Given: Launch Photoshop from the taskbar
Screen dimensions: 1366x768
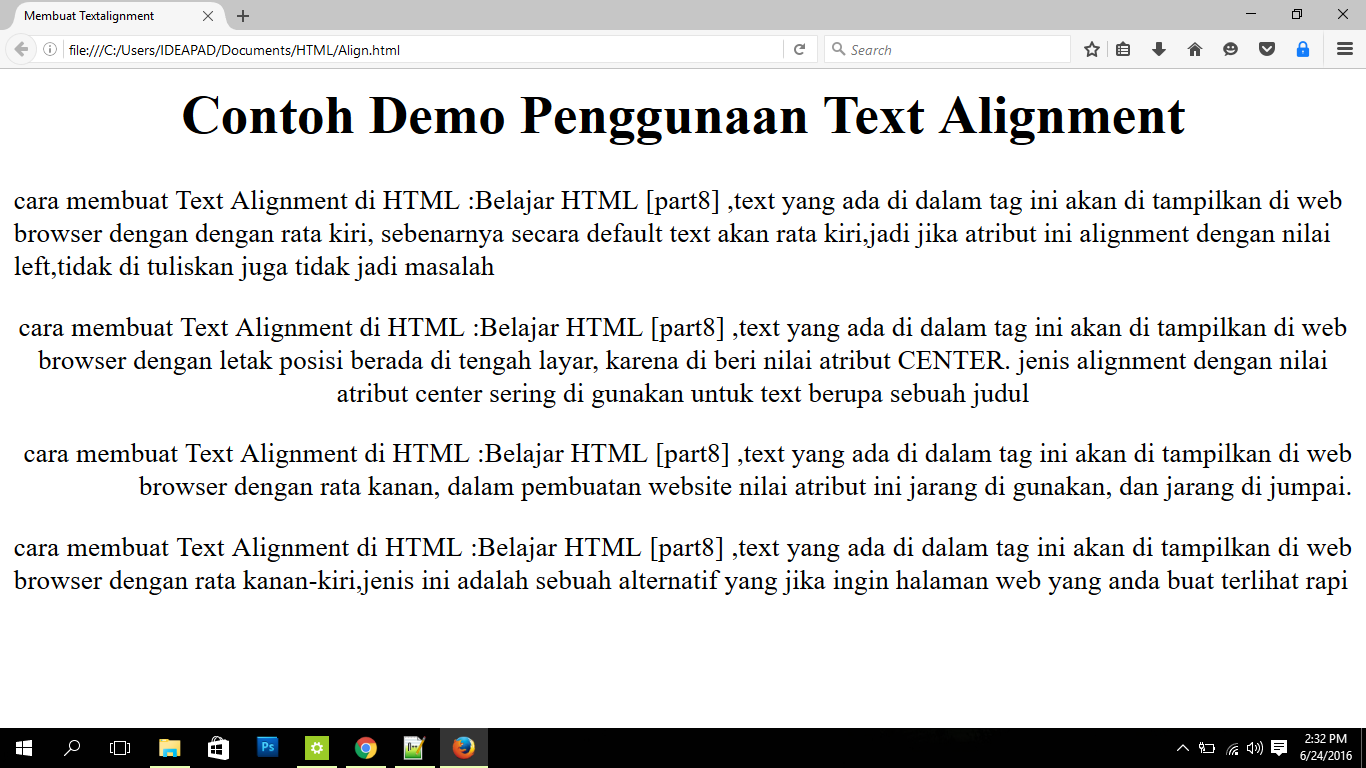Looking at the screenshot, I should pyautogui.click(x=267, y=747).
